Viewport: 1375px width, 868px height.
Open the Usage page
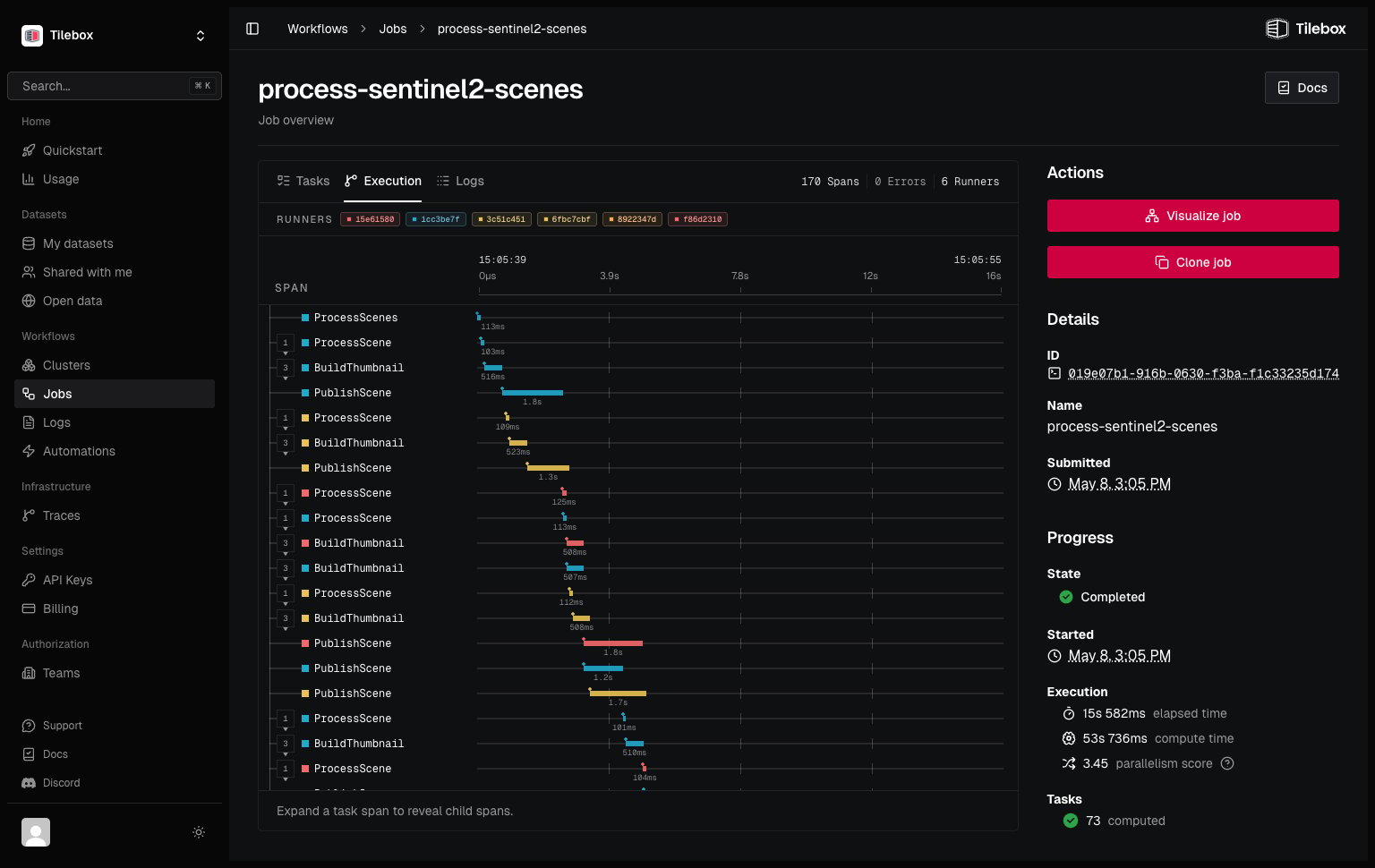115,179
